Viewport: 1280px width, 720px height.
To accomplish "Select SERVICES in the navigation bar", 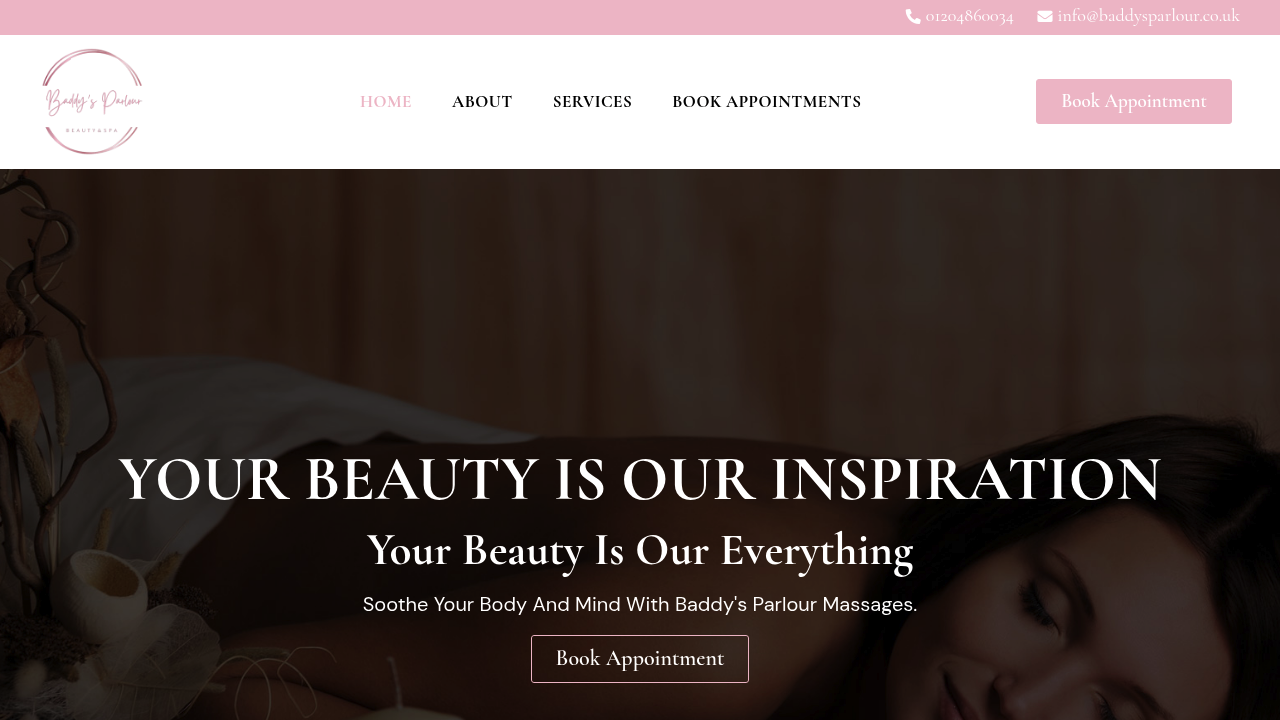I will [592, 102].
